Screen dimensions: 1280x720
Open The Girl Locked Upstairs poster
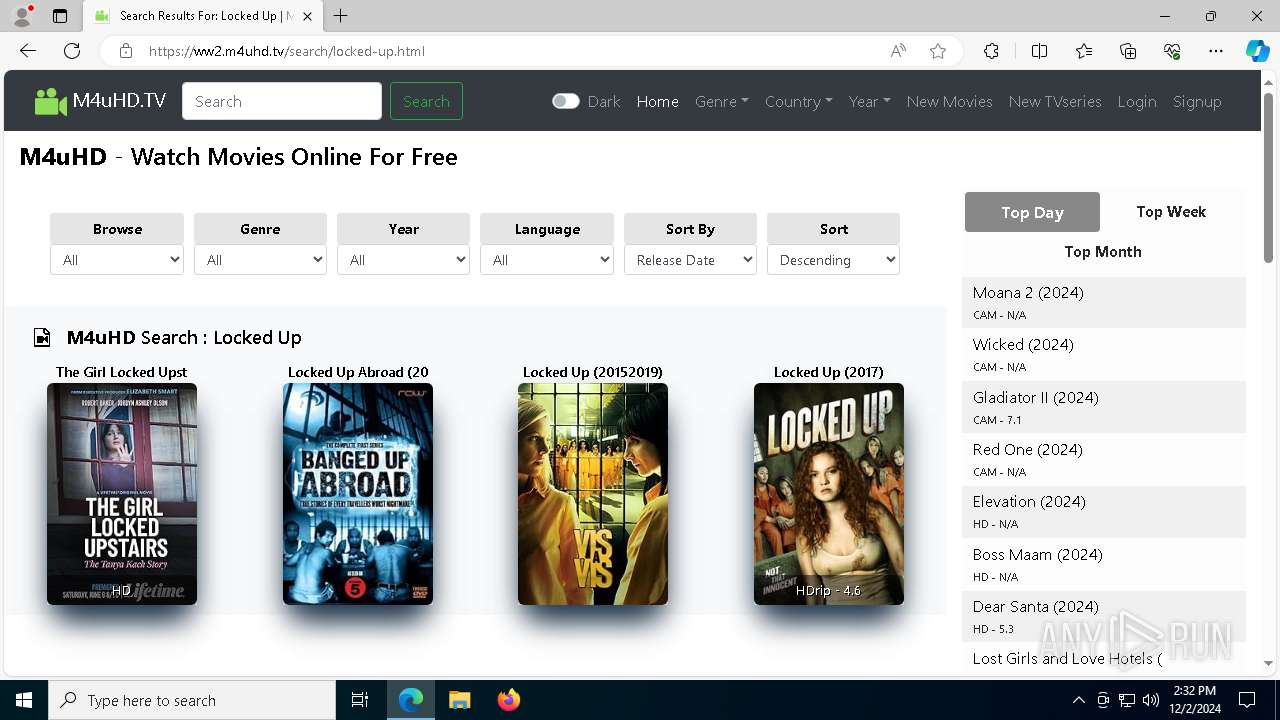pyautogui.click(x=122, y=494)
